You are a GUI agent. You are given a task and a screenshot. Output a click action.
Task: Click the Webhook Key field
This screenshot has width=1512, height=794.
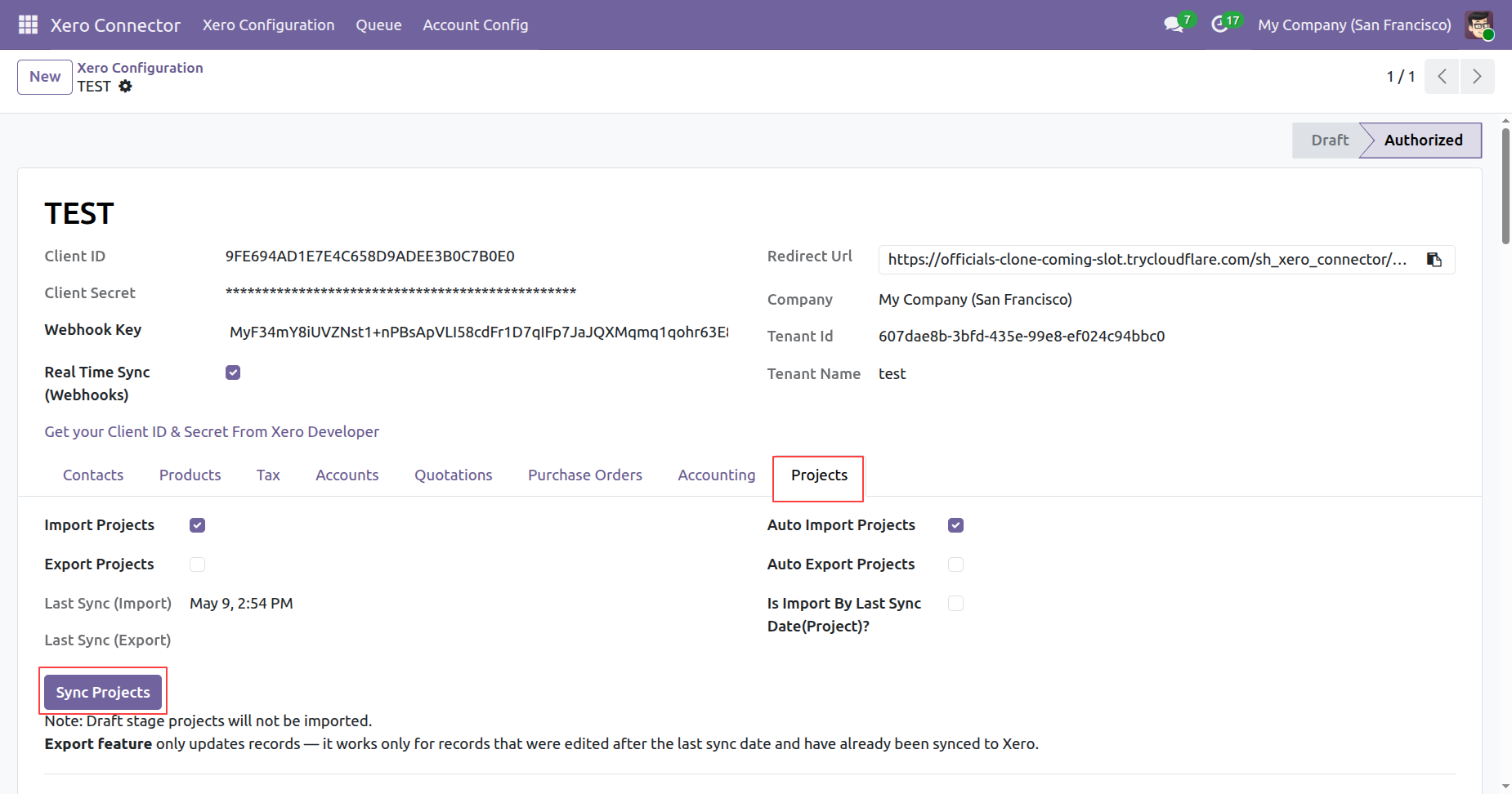point(478,332)
